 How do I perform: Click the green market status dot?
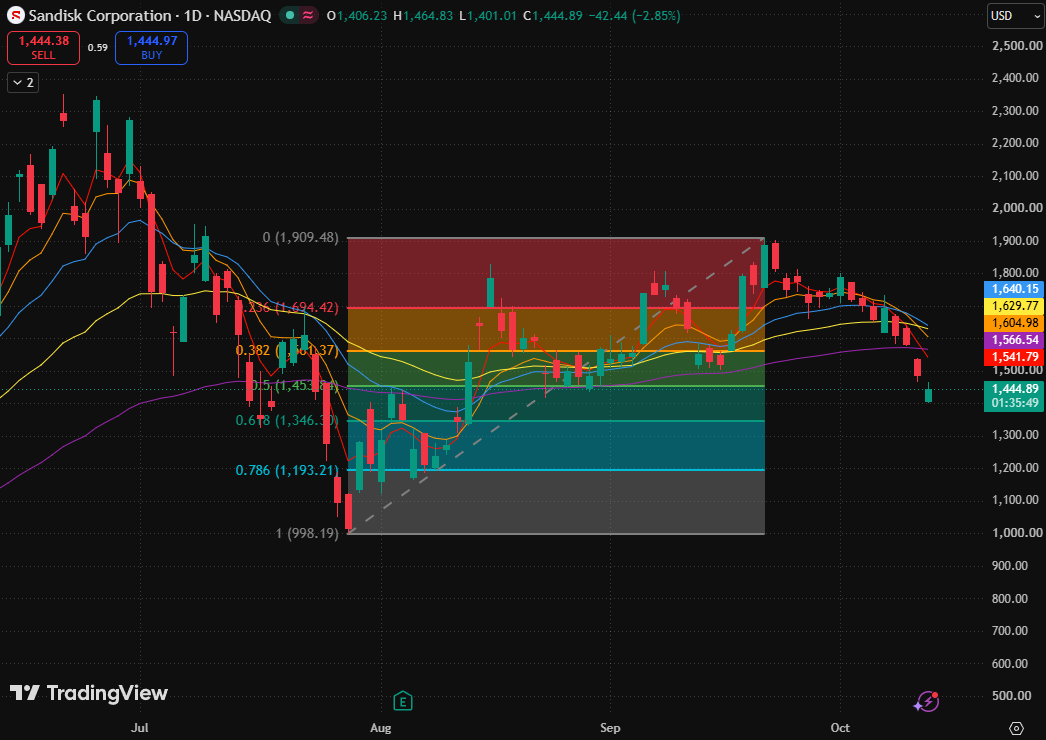pos(289,15)
